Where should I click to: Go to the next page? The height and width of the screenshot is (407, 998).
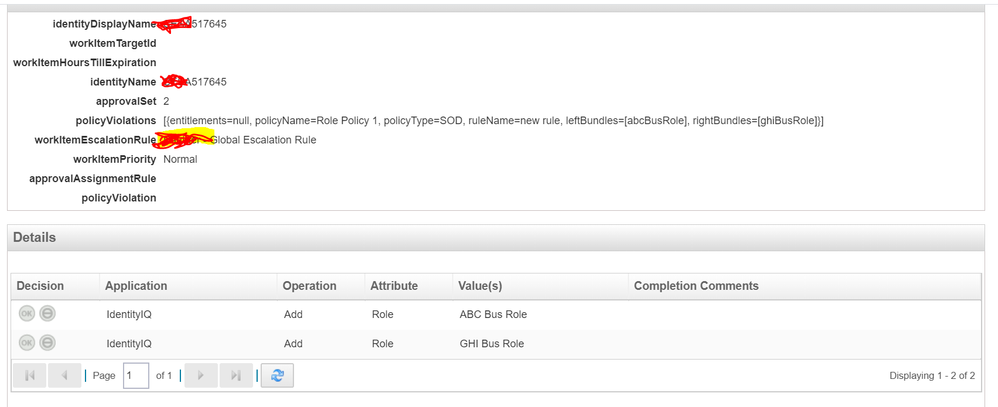tap(201, 375)
